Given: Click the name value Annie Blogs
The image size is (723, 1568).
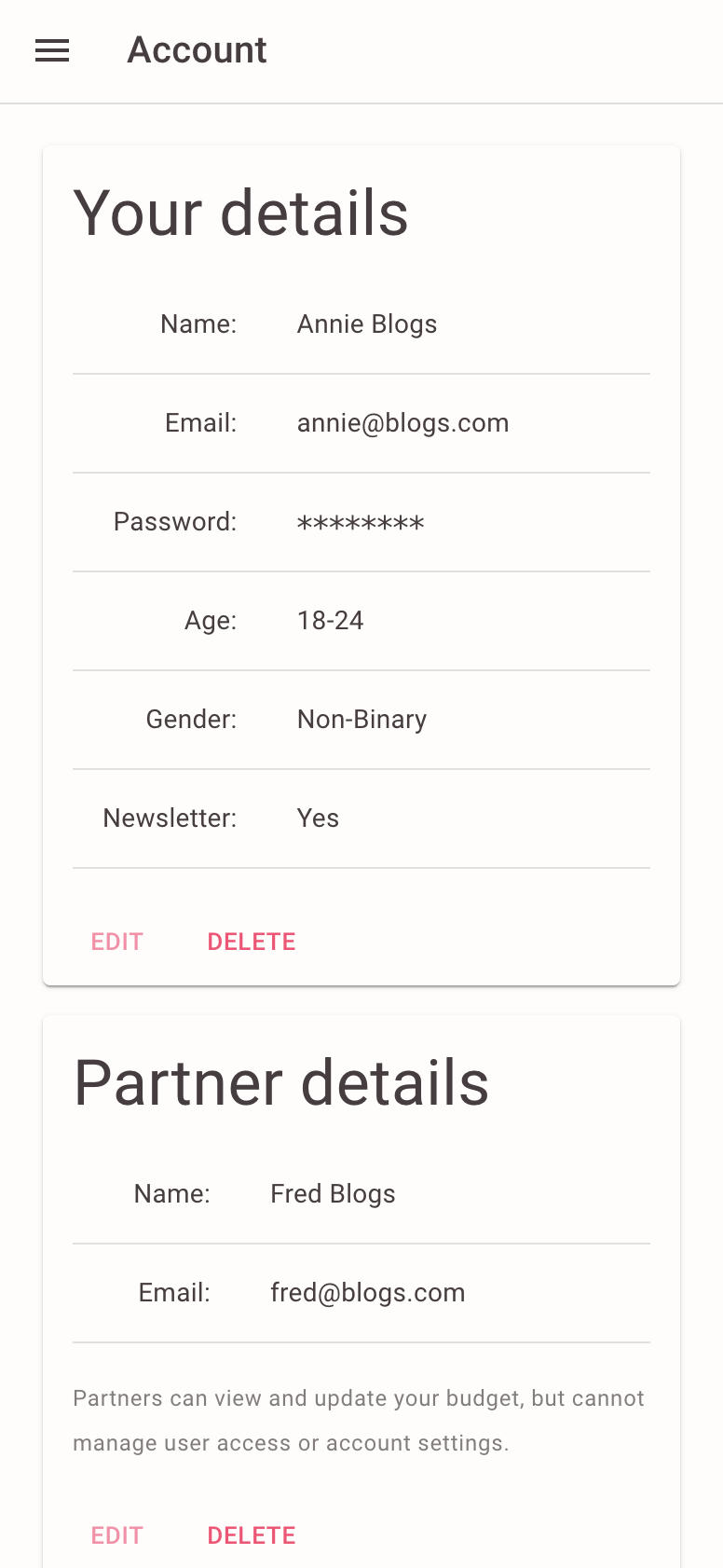Looking at the screenshot, I should tap(367, 324).
